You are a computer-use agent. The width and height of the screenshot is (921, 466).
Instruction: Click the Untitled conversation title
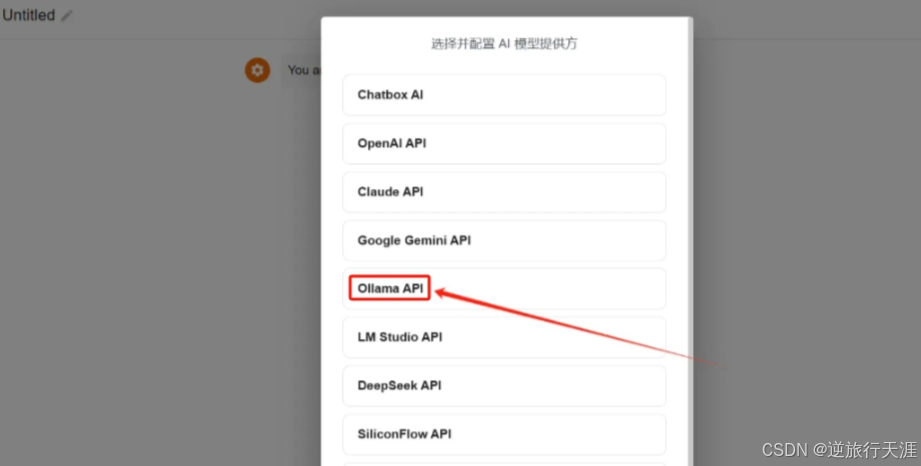[x=28, y=15]
